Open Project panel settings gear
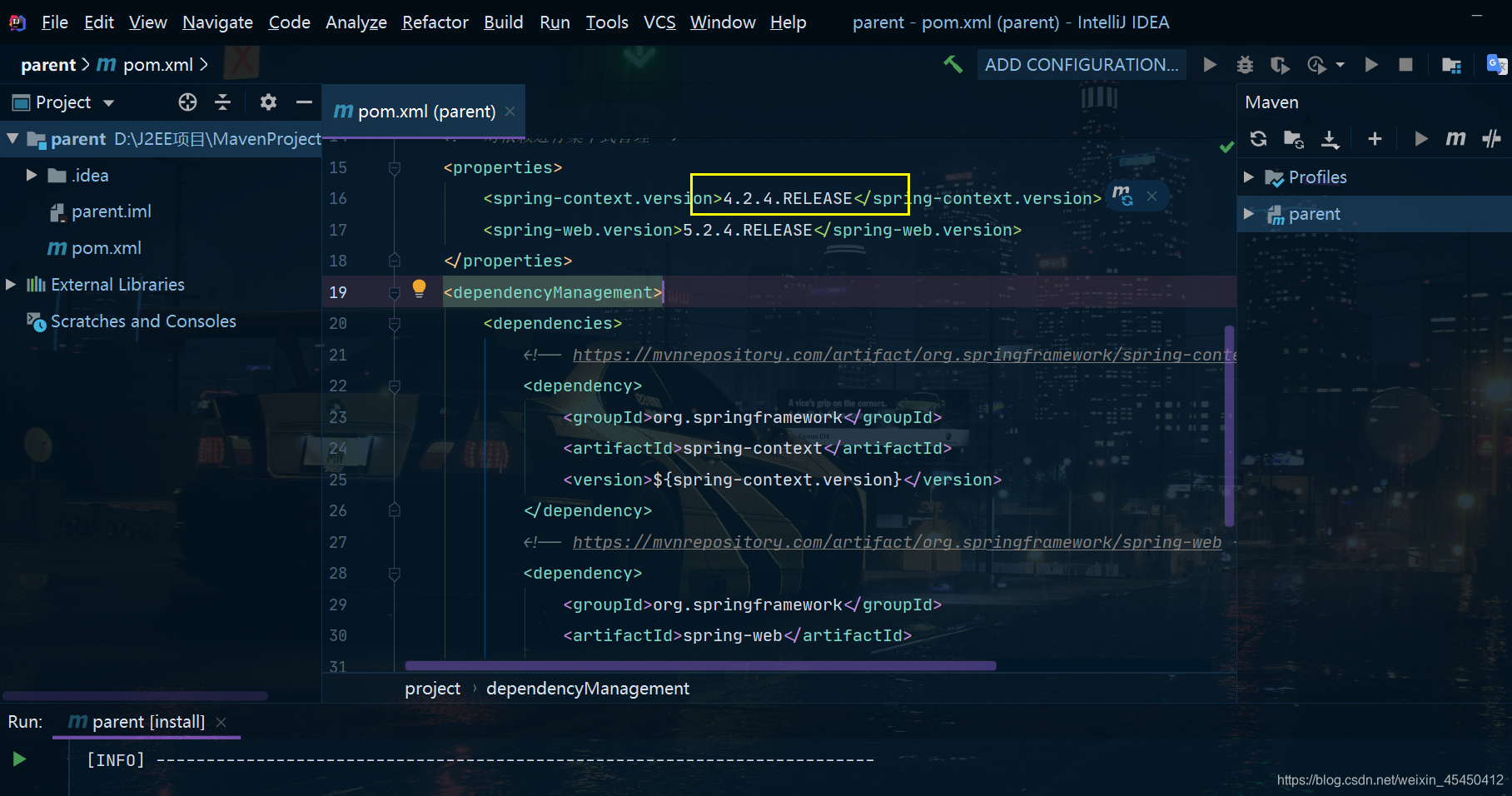This screenshot has height=796, width=1512. (x=267, y=102)
